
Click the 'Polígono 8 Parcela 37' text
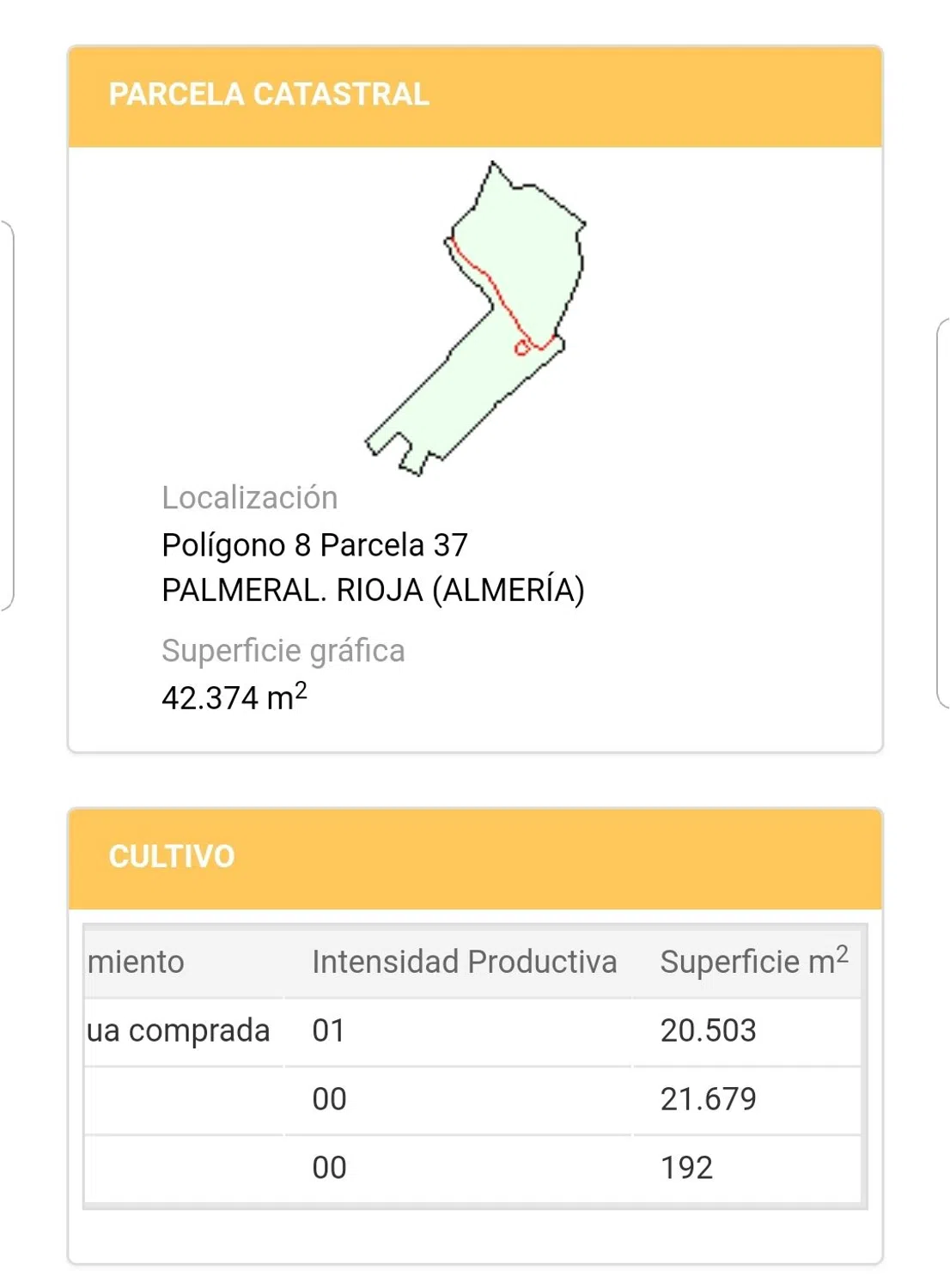point(314,545)
